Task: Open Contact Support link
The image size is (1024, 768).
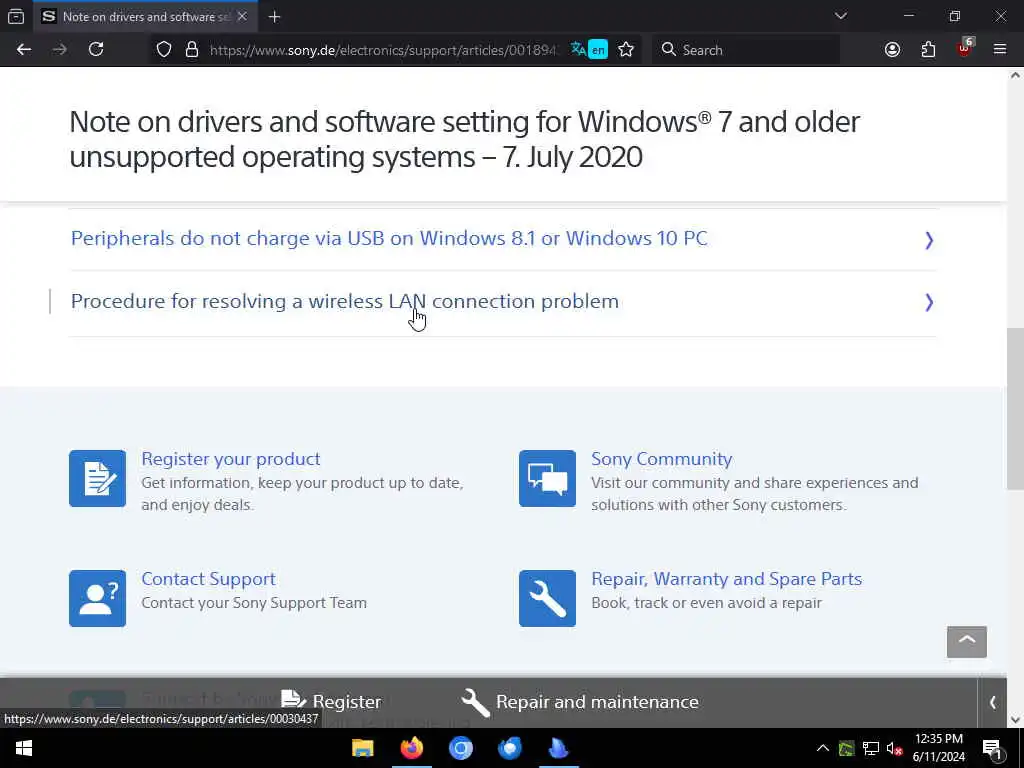Action: (x=208, y=579)
